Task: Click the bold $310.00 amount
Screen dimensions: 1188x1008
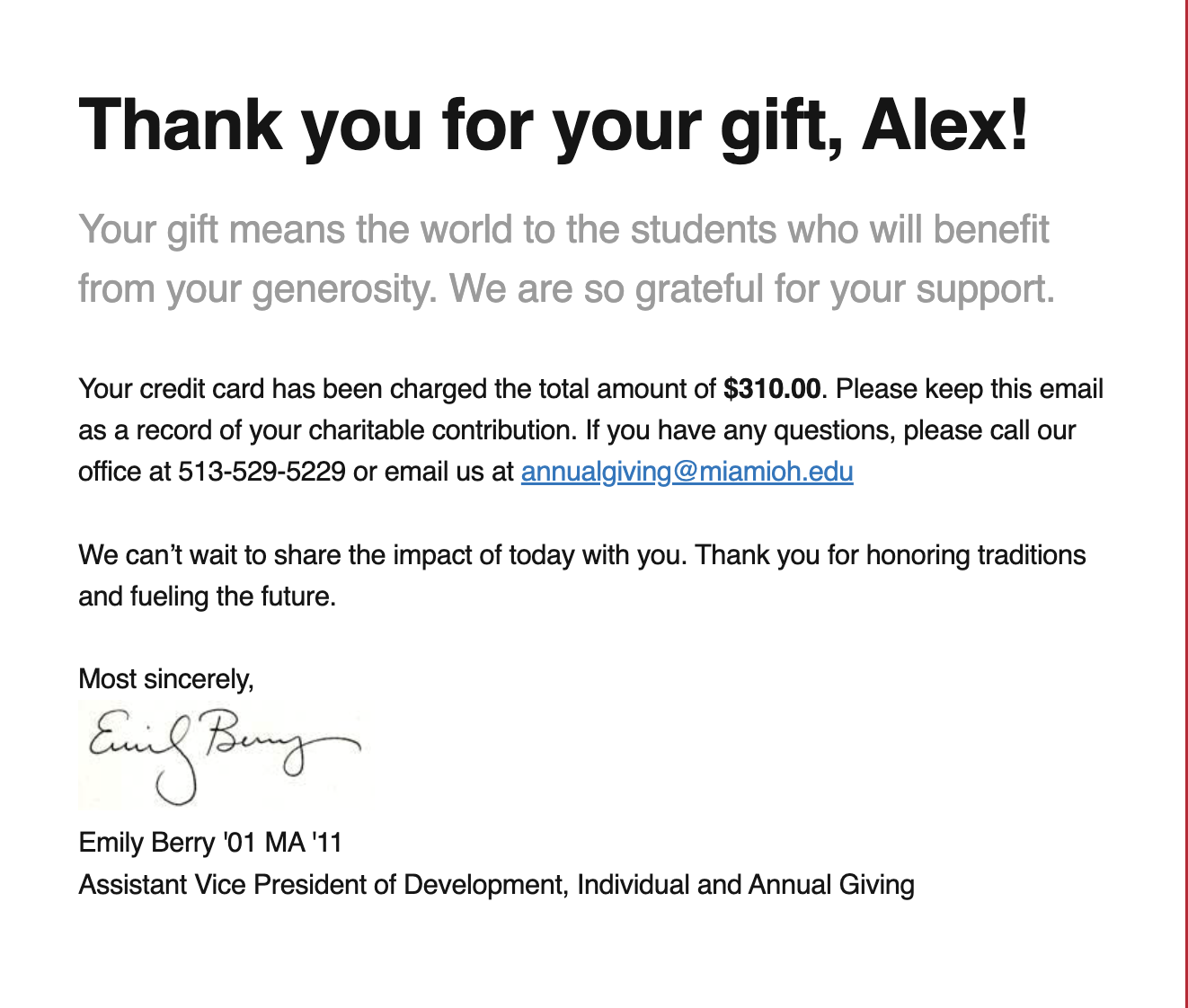Action: tap(771, 389)
